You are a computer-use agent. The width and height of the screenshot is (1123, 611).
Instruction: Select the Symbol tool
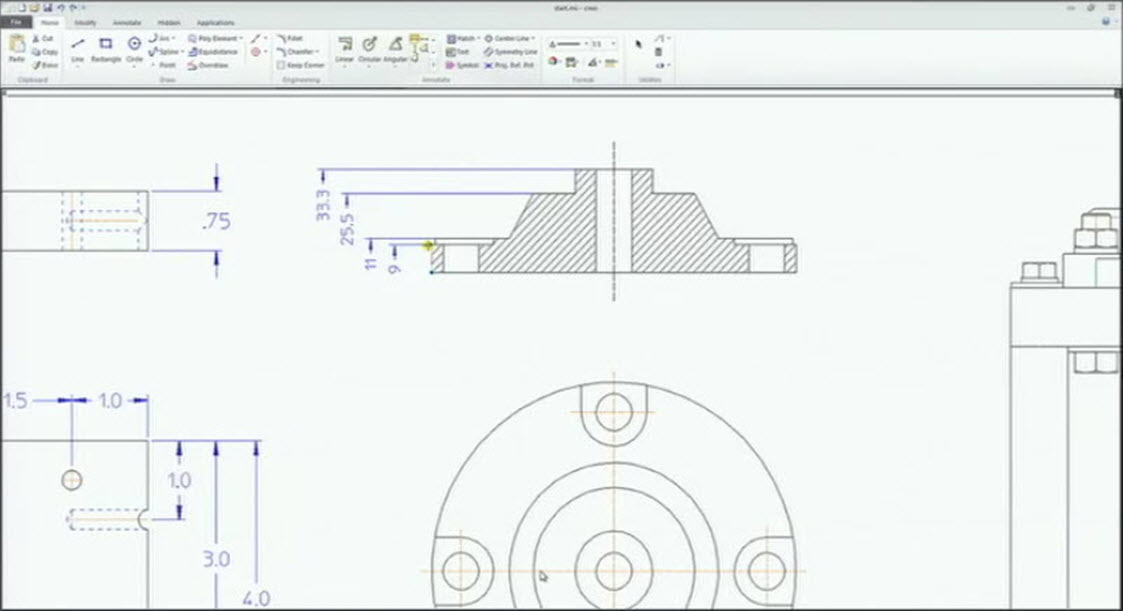point(462,65)
